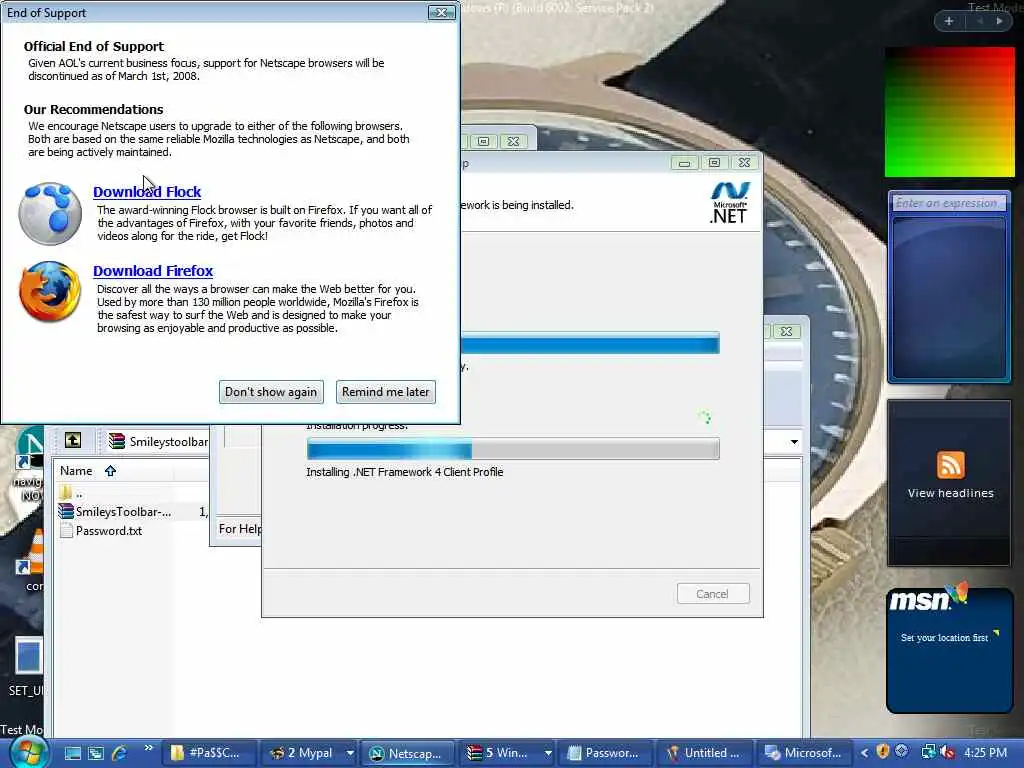Select the Password.txt file
The height and width of the screenshot is (768, 1024).
point(101,531)
